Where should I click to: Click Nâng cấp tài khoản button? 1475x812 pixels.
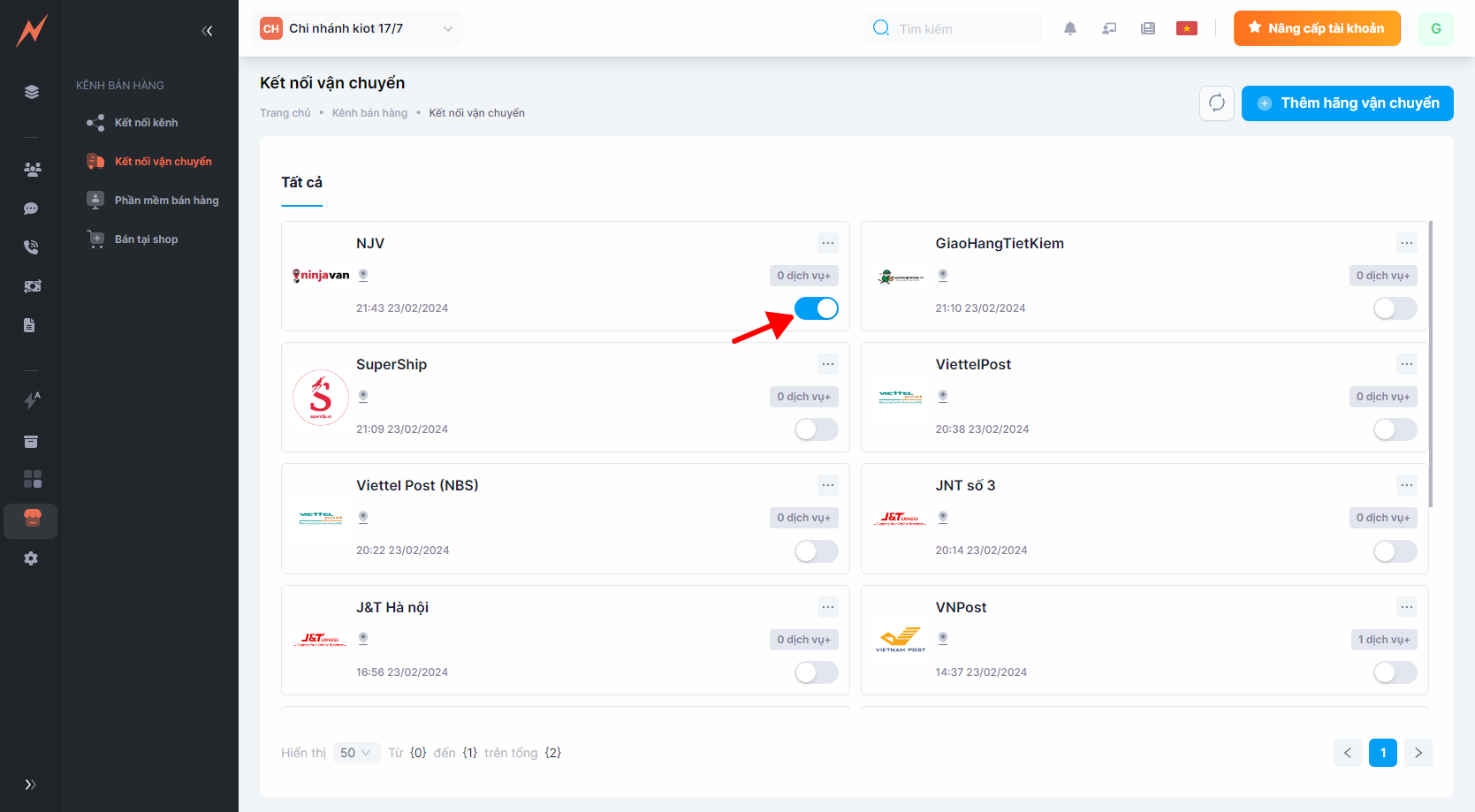coord(1316,28)
